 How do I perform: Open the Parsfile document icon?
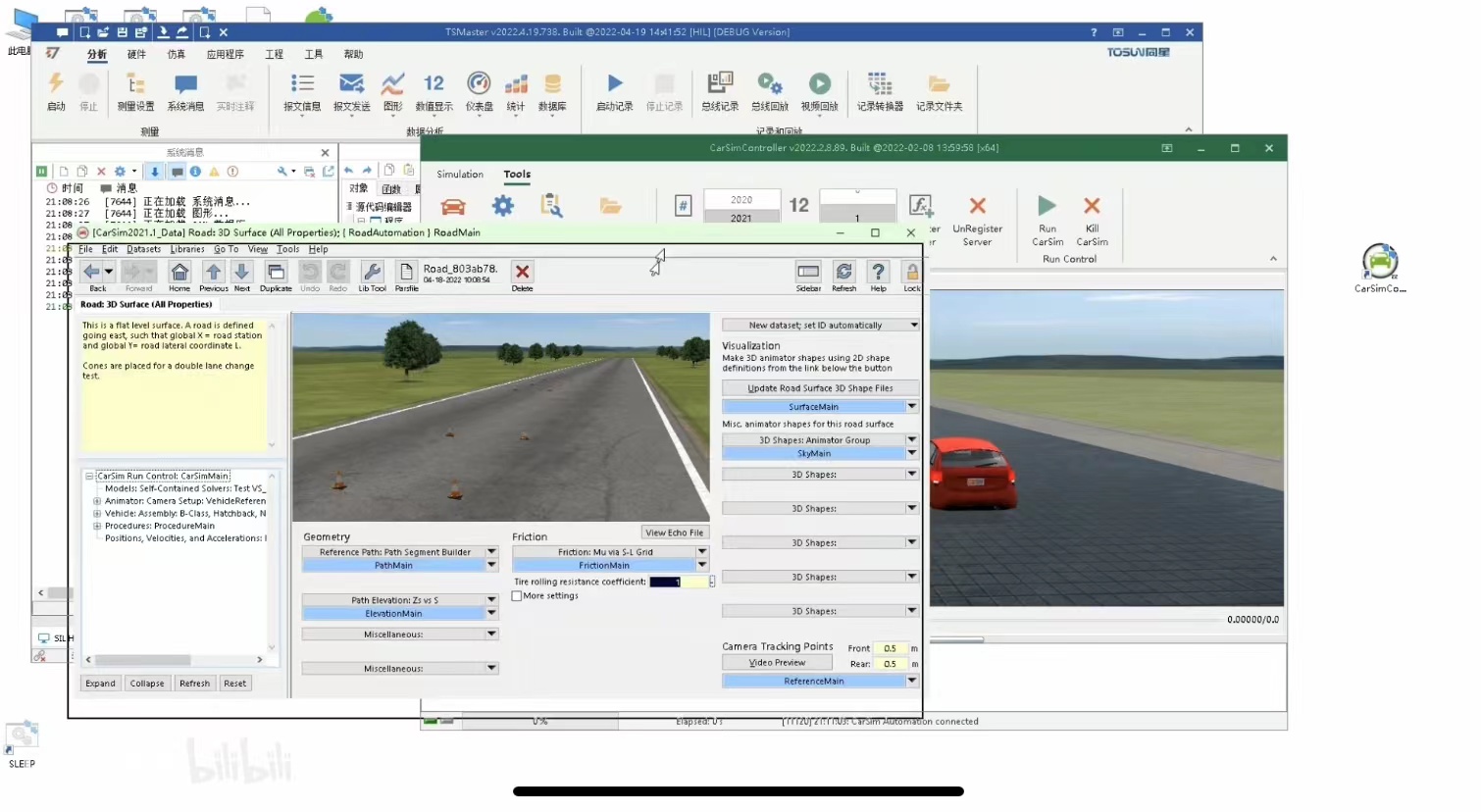click(x=406, y=273)
